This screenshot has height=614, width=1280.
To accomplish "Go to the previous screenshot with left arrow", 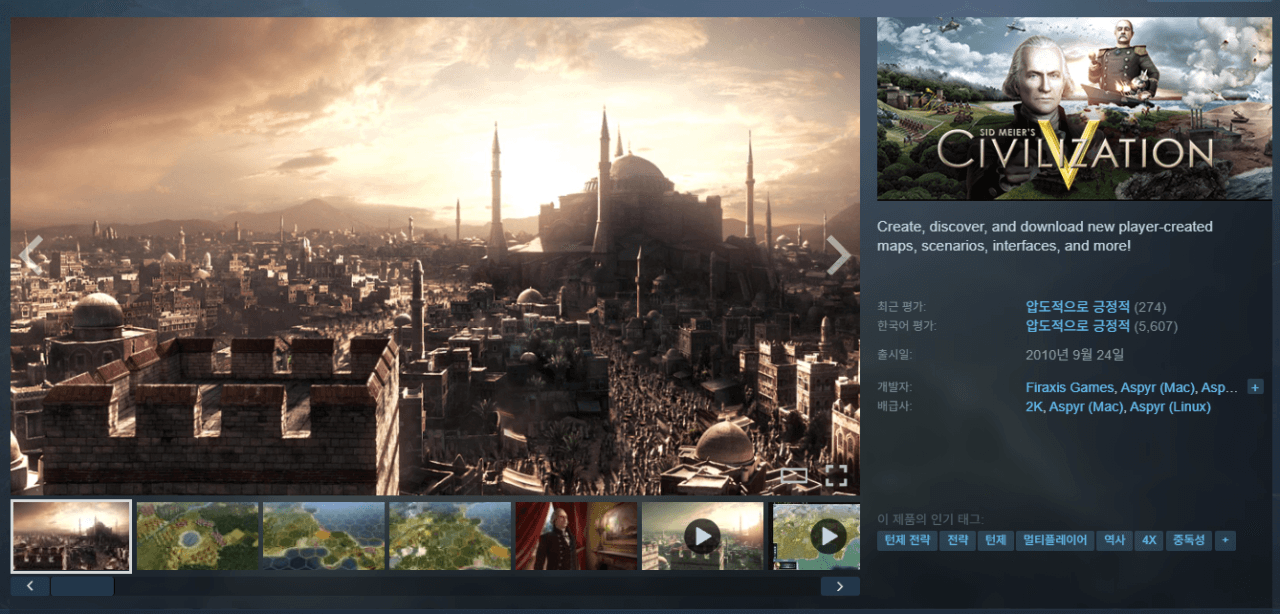I will tap(30, 256).
